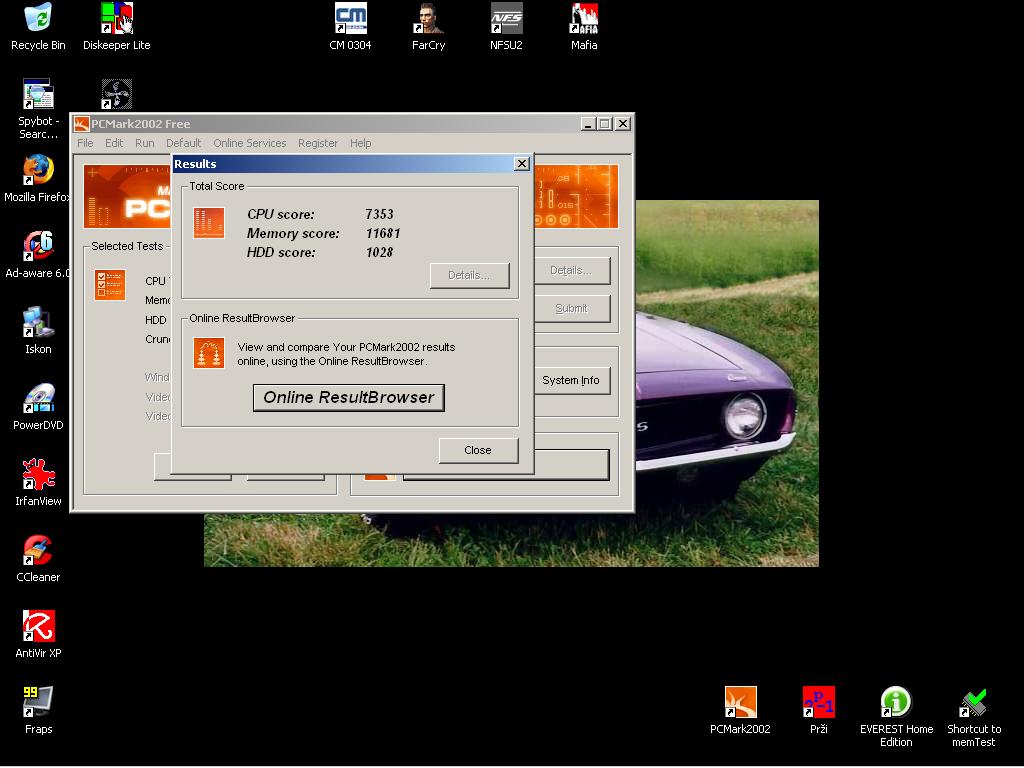Close the Results dialog with X
The height and width of the screenshot is (768, 1024).
[x=521, y=164]
